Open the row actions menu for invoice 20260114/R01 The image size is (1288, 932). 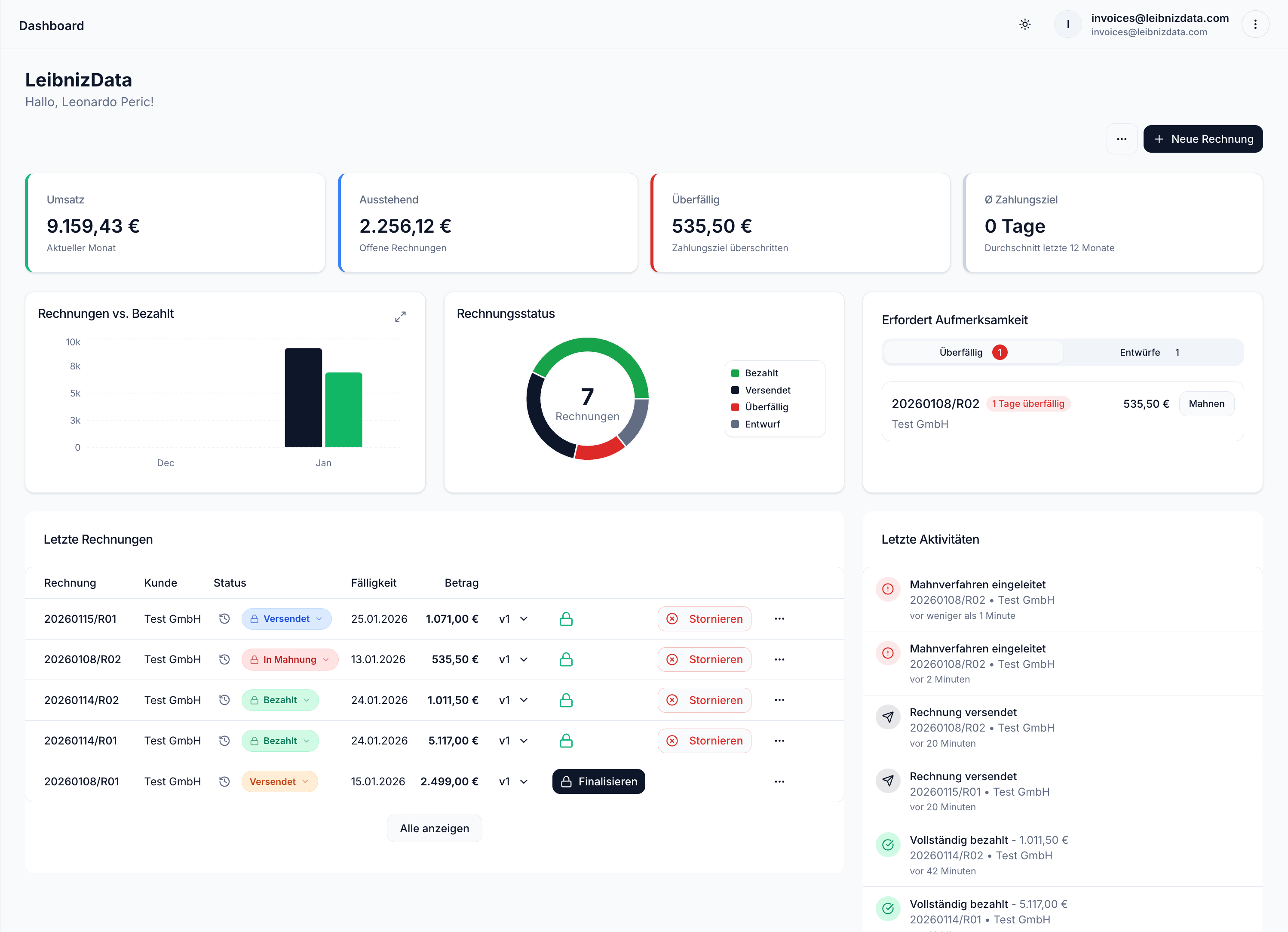[780, 741]
